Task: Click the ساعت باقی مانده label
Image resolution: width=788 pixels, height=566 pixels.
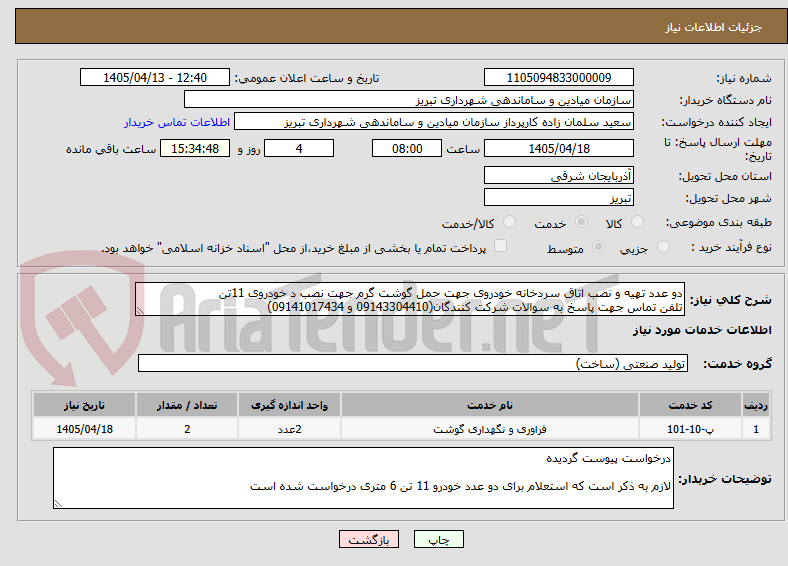Action: coord(111,149)
